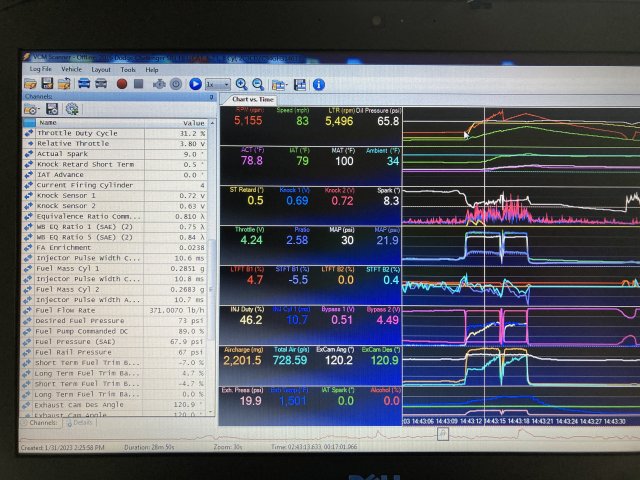Click the round gauge toolbar icon
The height and width of the screenshot is (480, 640).
176,84
